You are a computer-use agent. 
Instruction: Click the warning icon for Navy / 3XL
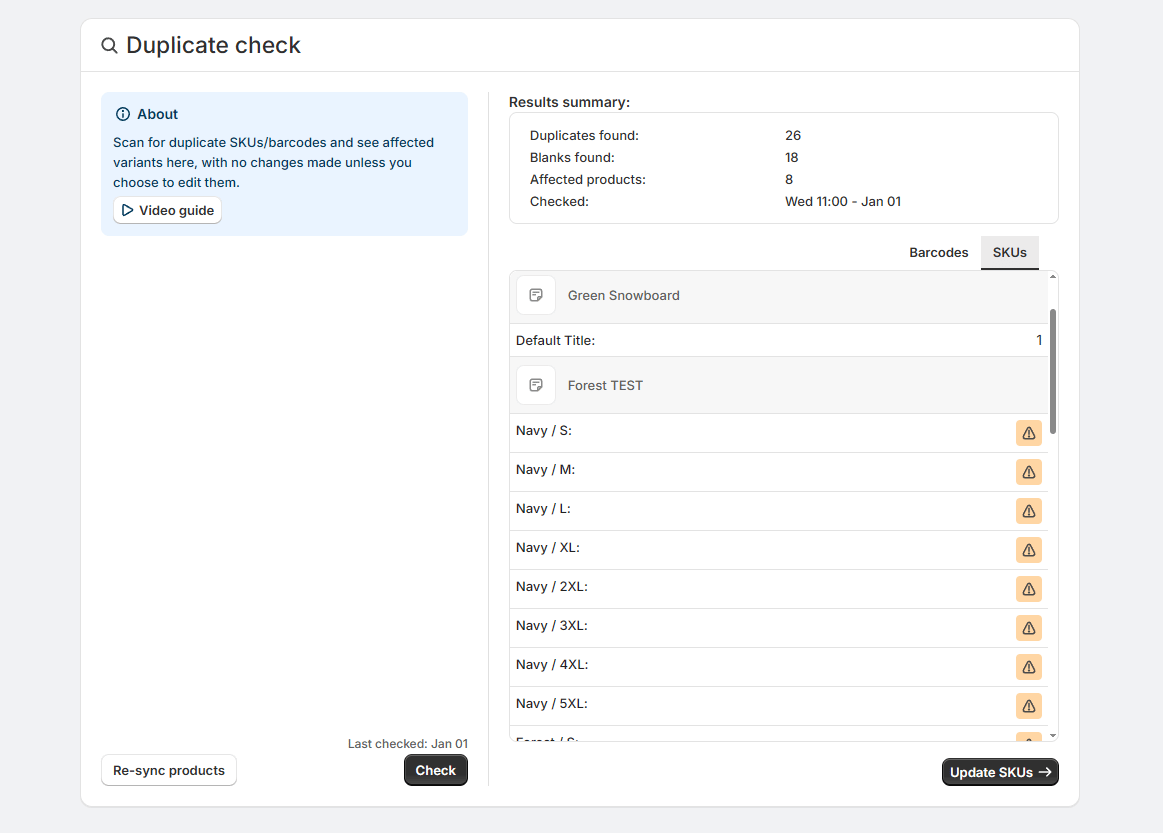click(1028, 628)
